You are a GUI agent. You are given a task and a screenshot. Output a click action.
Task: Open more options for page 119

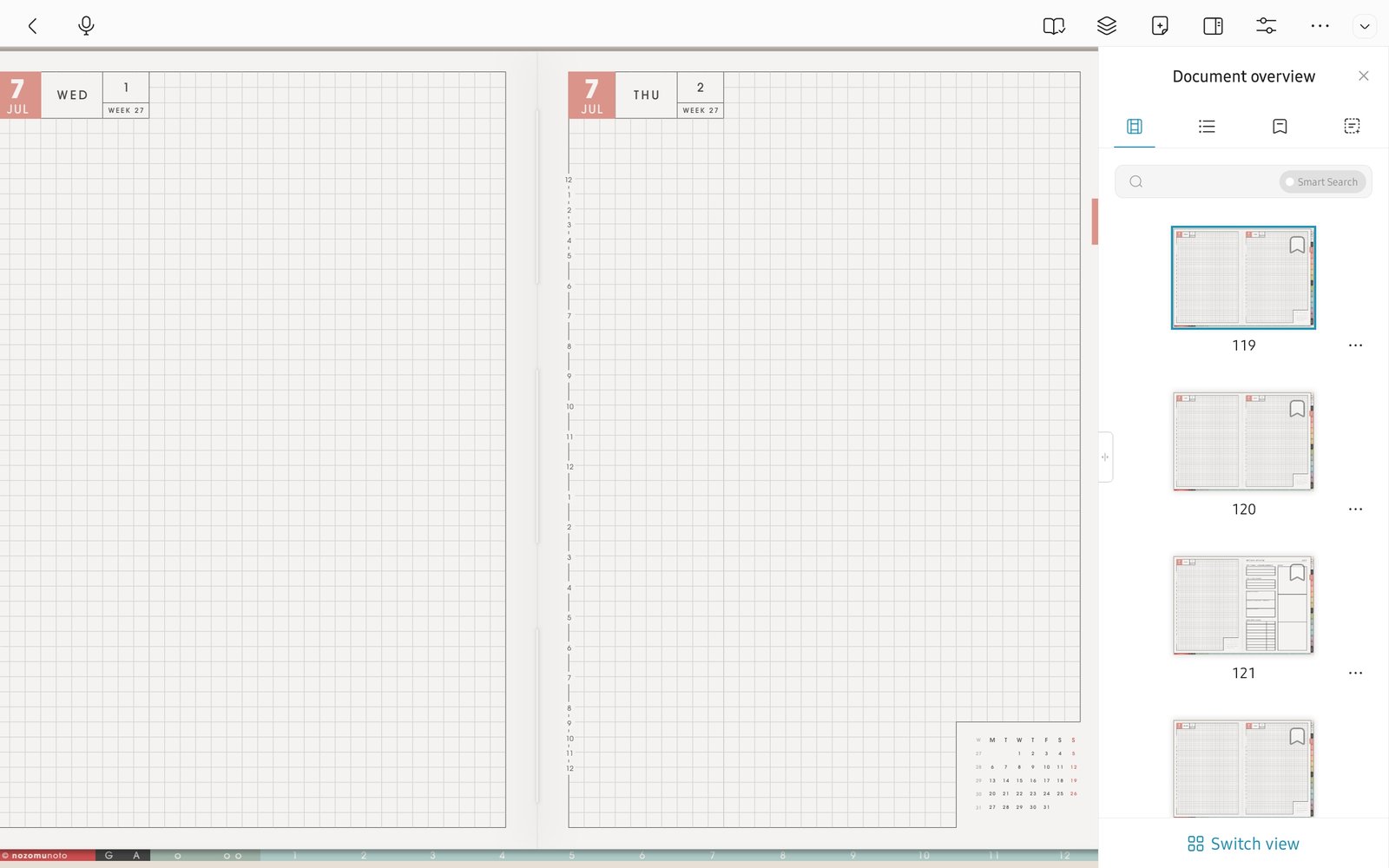point(1355,345)
